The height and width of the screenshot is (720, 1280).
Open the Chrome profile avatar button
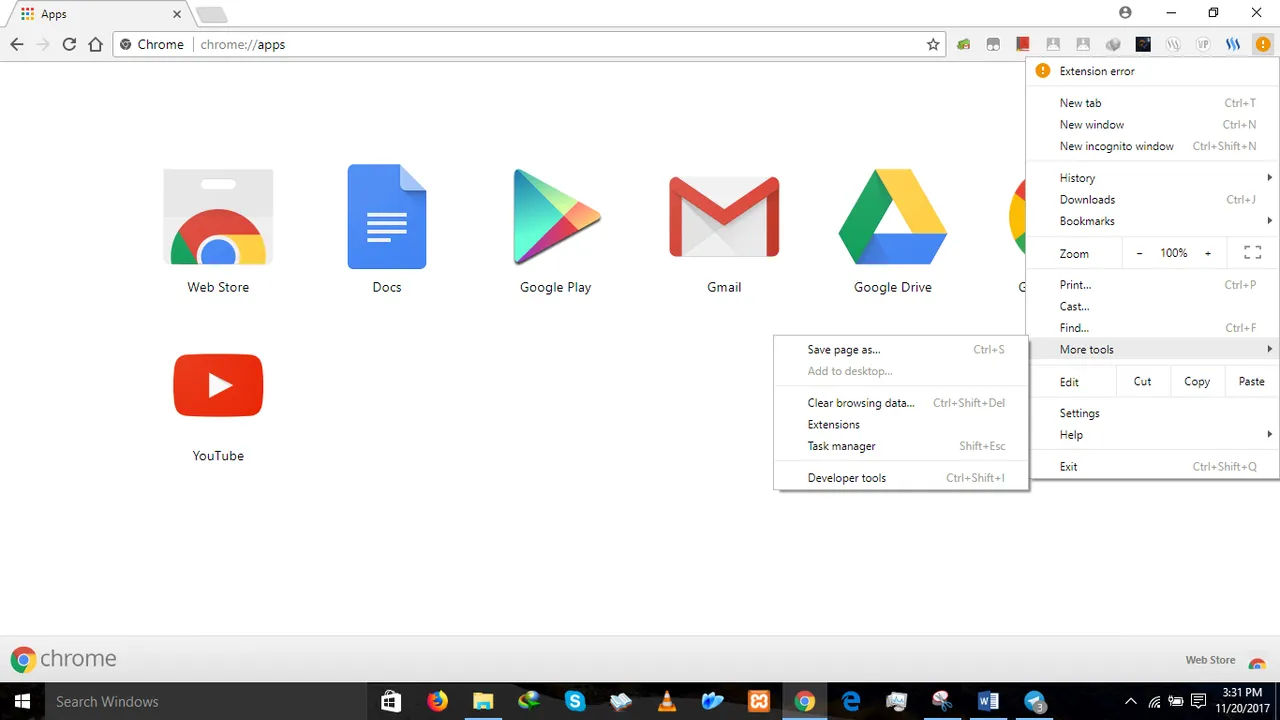(x=1125, y=13)
